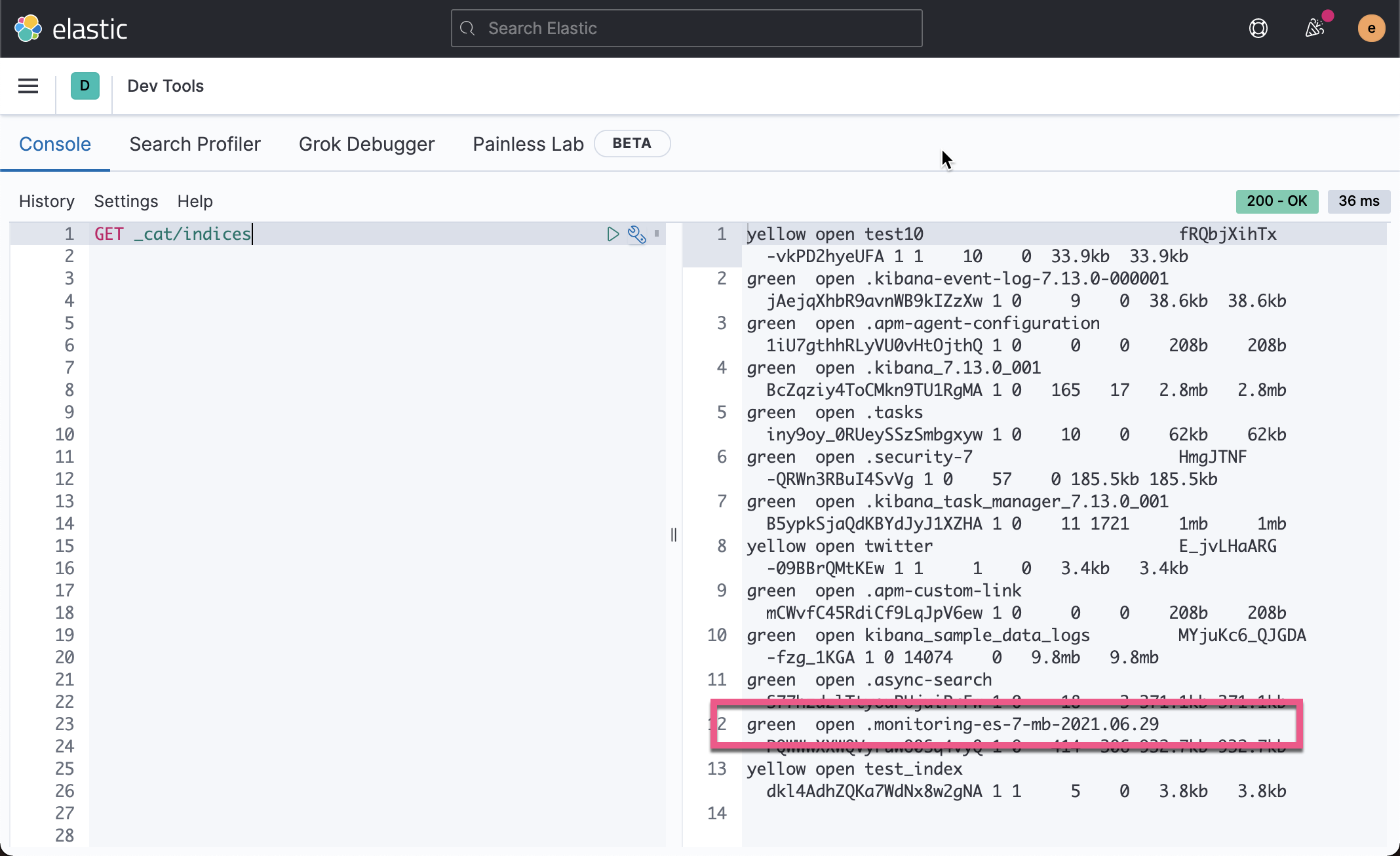Open the console Help menu
1400x856 pixels.
coord(195,201)
